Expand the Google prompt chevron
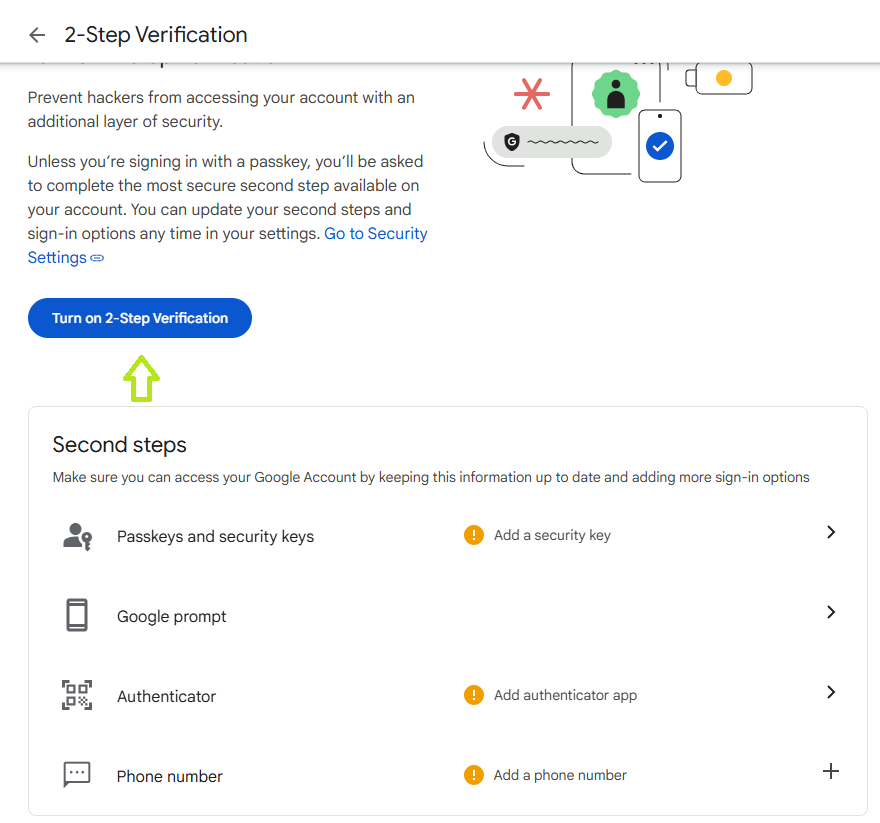This screenshot has height=823, width=880. pos(830,612)
